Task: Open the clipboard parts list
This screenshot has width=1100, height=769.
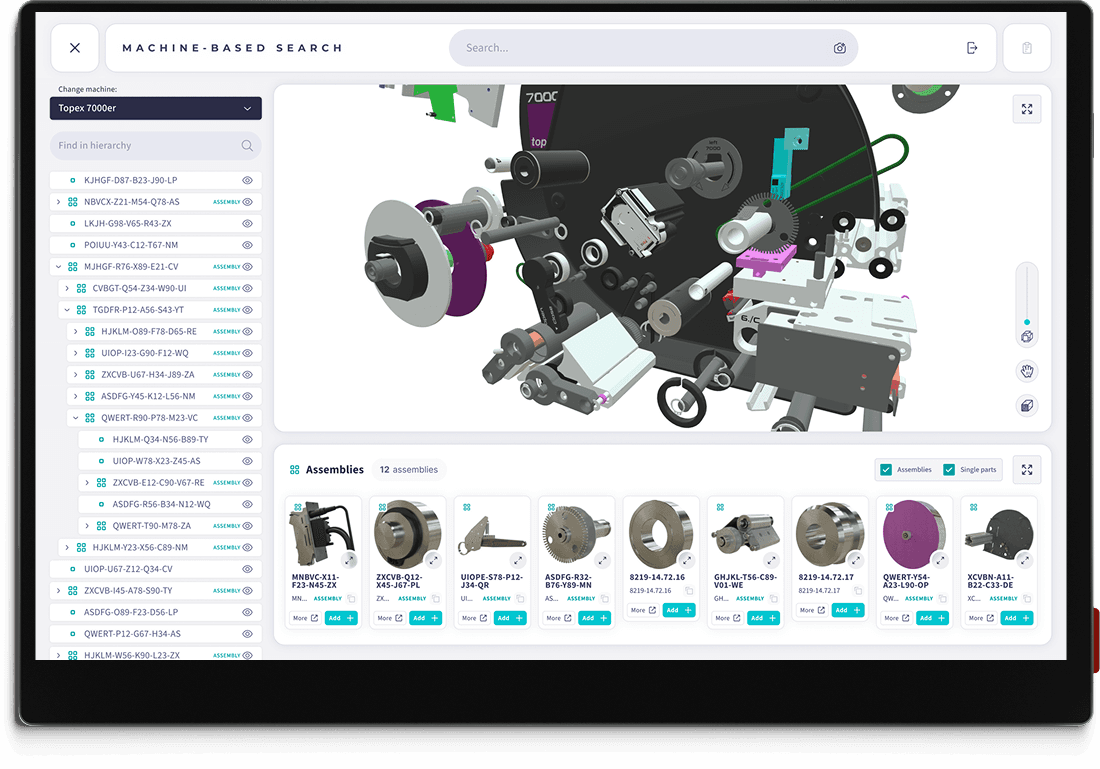Action: tap(1027, 48)
